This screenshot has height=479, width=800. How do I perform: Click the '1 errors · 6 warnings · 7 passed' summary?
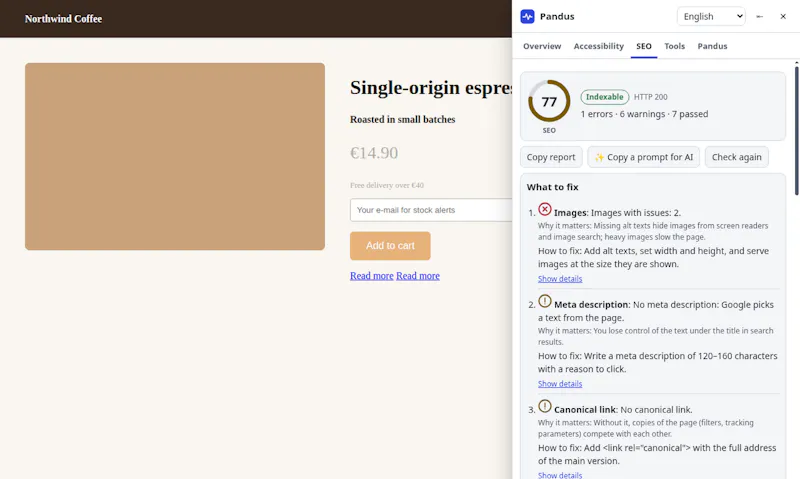(x=644, y=114)
